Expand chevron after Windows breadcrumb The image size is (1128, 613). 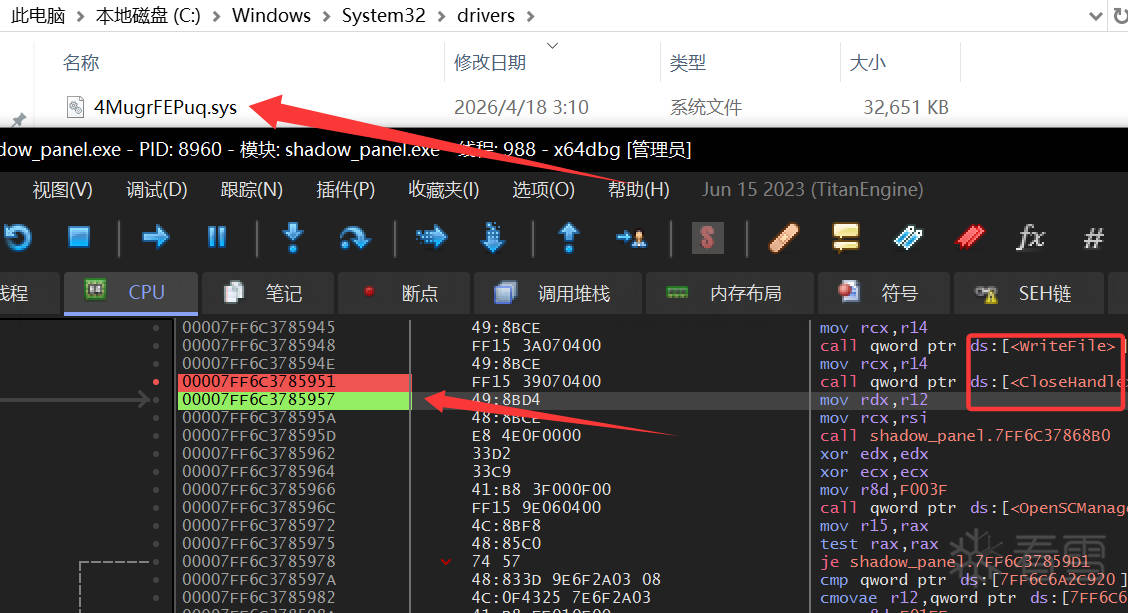pyautogui.click(x=327, y=16)
